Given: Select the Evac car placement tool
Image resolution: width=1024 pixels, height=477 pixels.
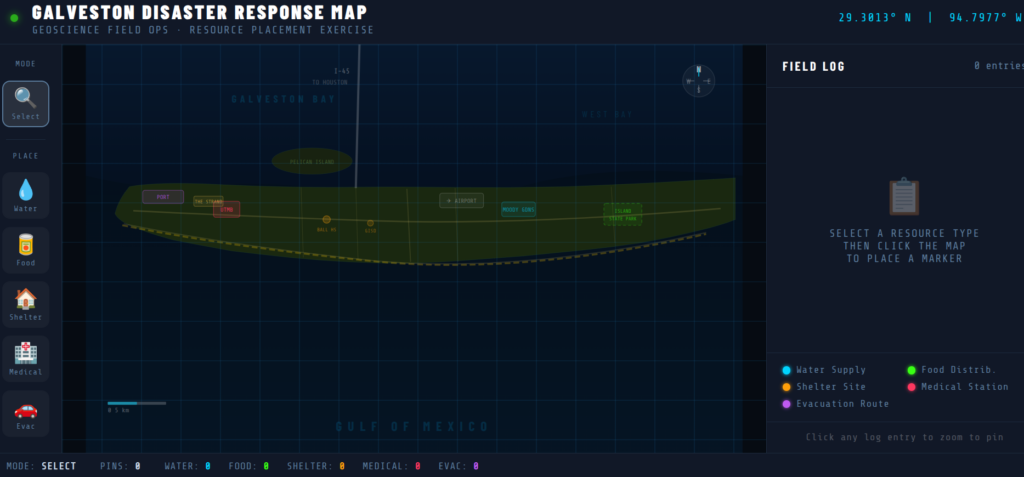Looking at the screenshot, I should [25, 413].
